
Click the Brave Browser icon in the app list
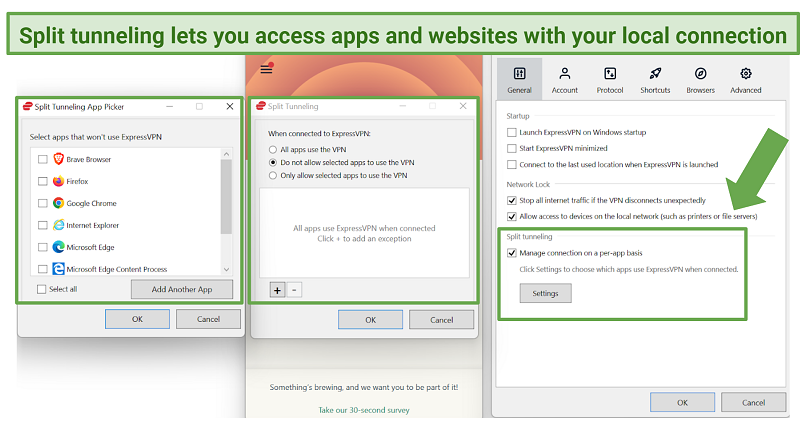pos(59,159)
